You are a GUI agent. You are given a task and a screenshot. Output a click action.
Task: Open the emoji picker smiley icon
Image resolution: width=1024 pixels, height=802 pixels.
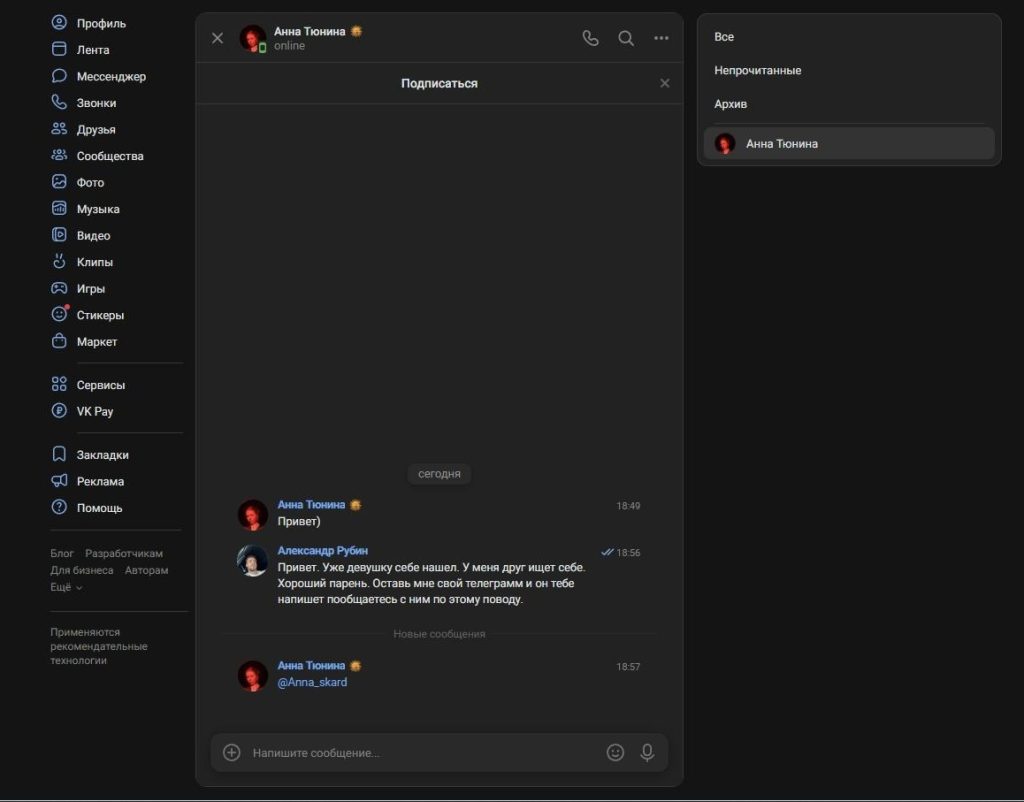(x=615, y=752)
